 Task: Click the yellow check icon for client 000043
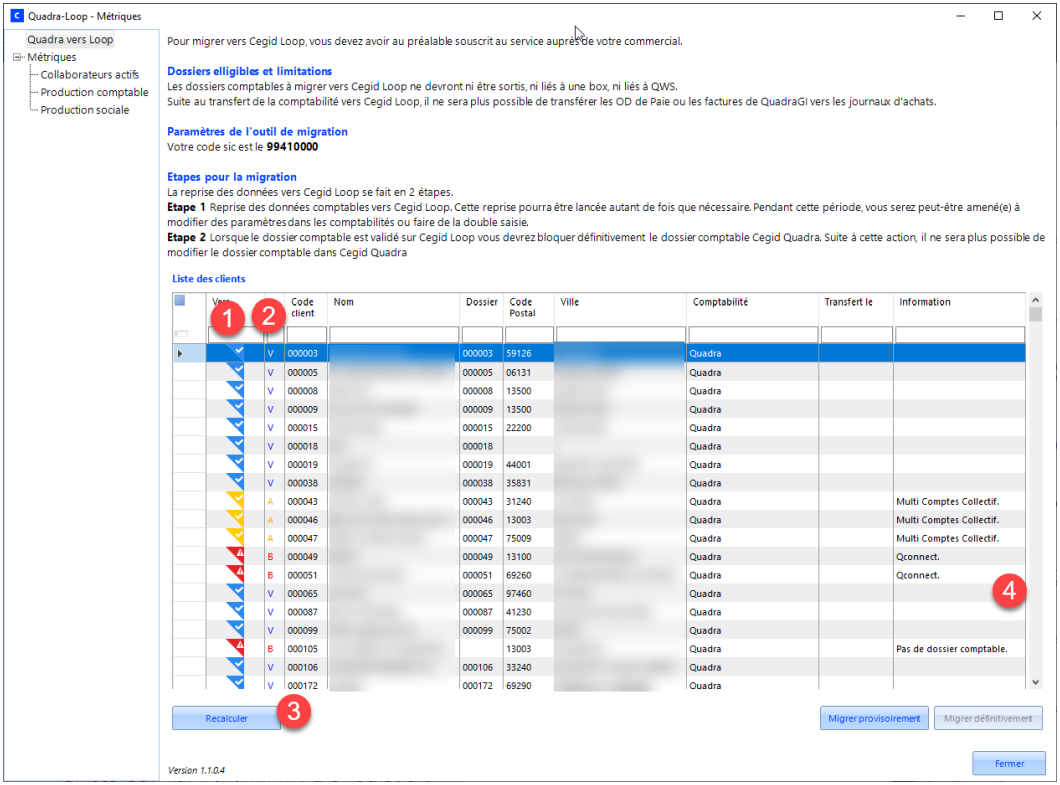coord(235,500)
